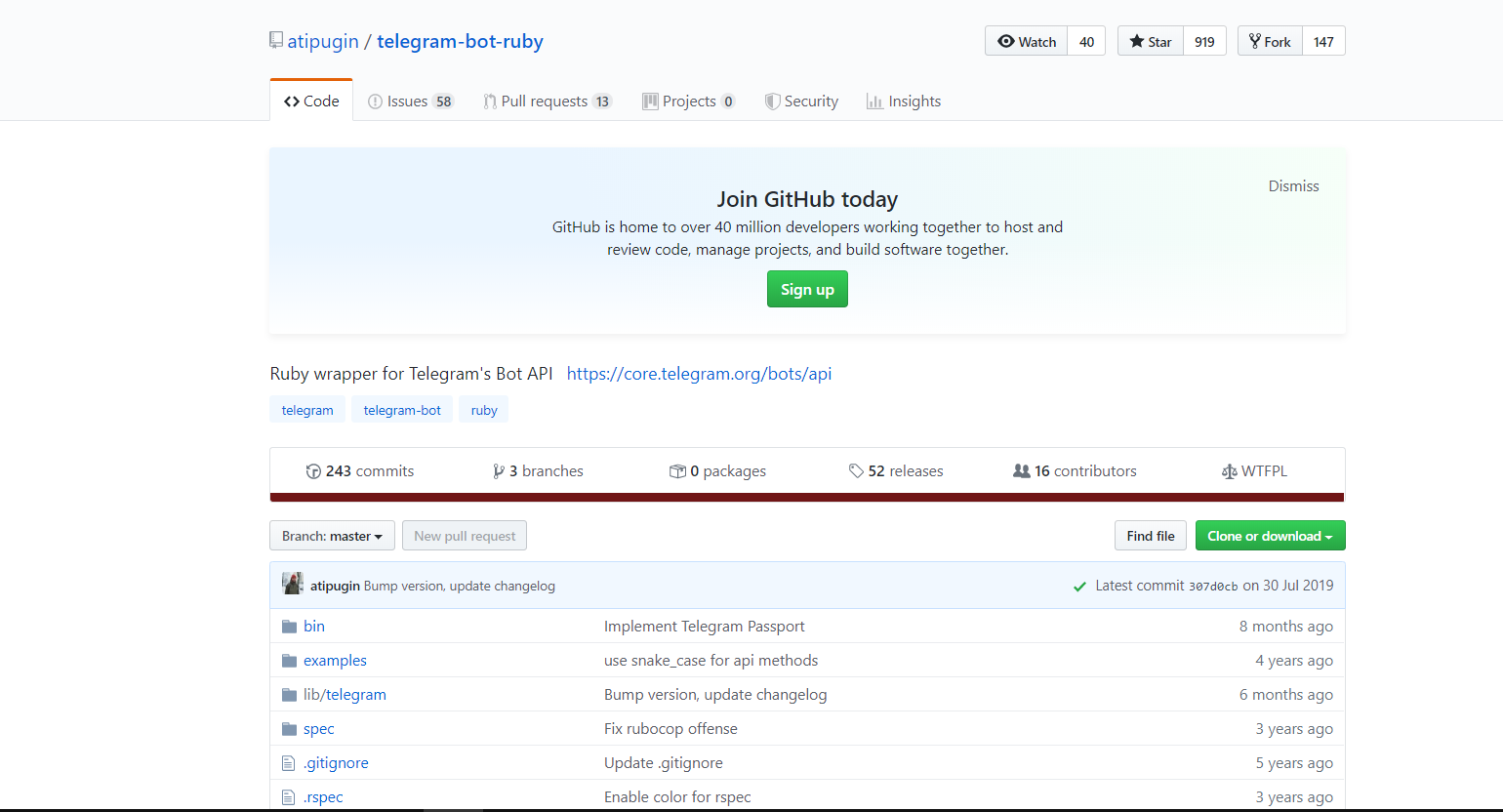Screen dimensions: 1503x812
Task: Select the ruby topic tag
Action: [x=484, y=410]
